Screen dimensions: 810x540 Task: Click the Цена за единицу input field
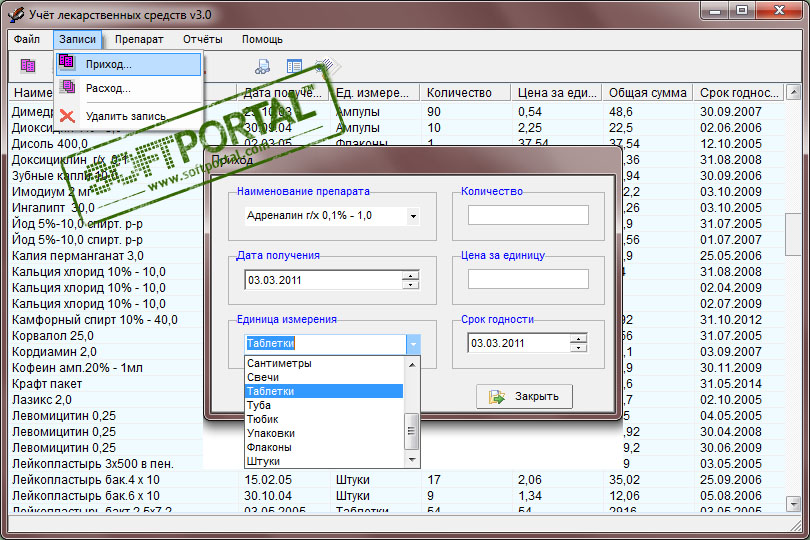pos(528,279)
